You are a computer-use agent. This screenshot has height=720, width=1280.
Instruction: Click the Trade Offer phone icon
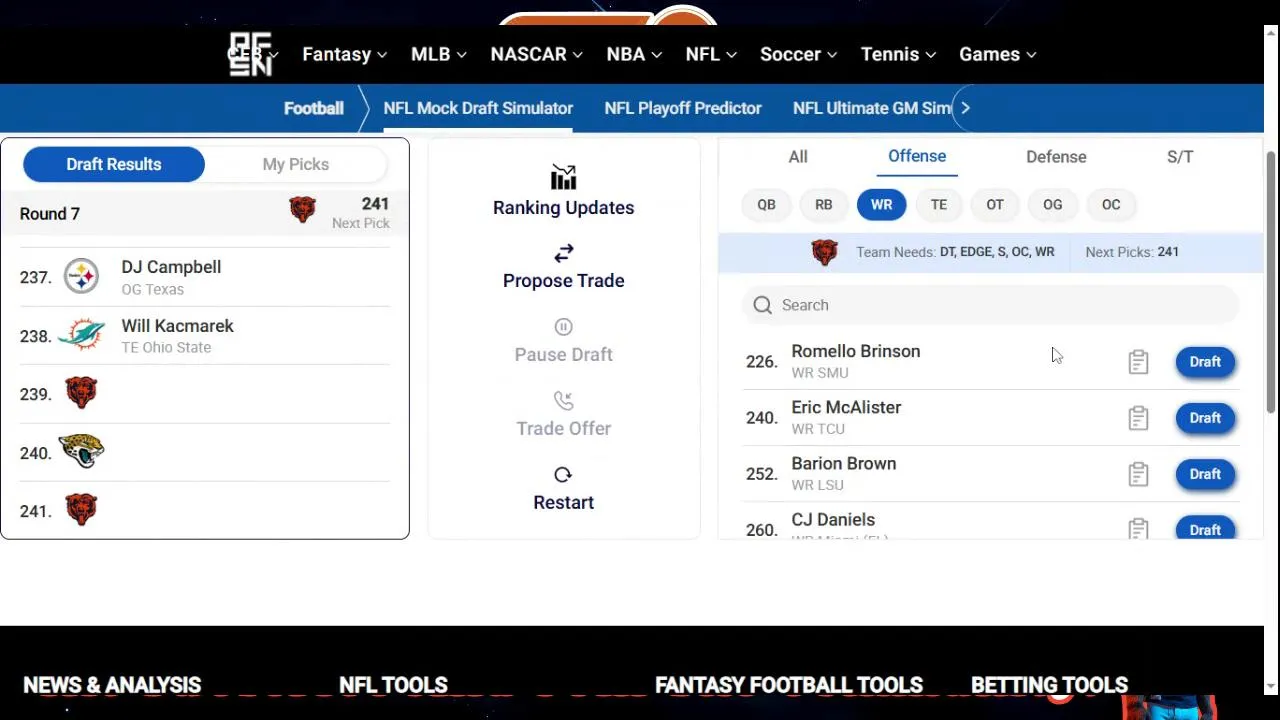(x=563, y=401)
